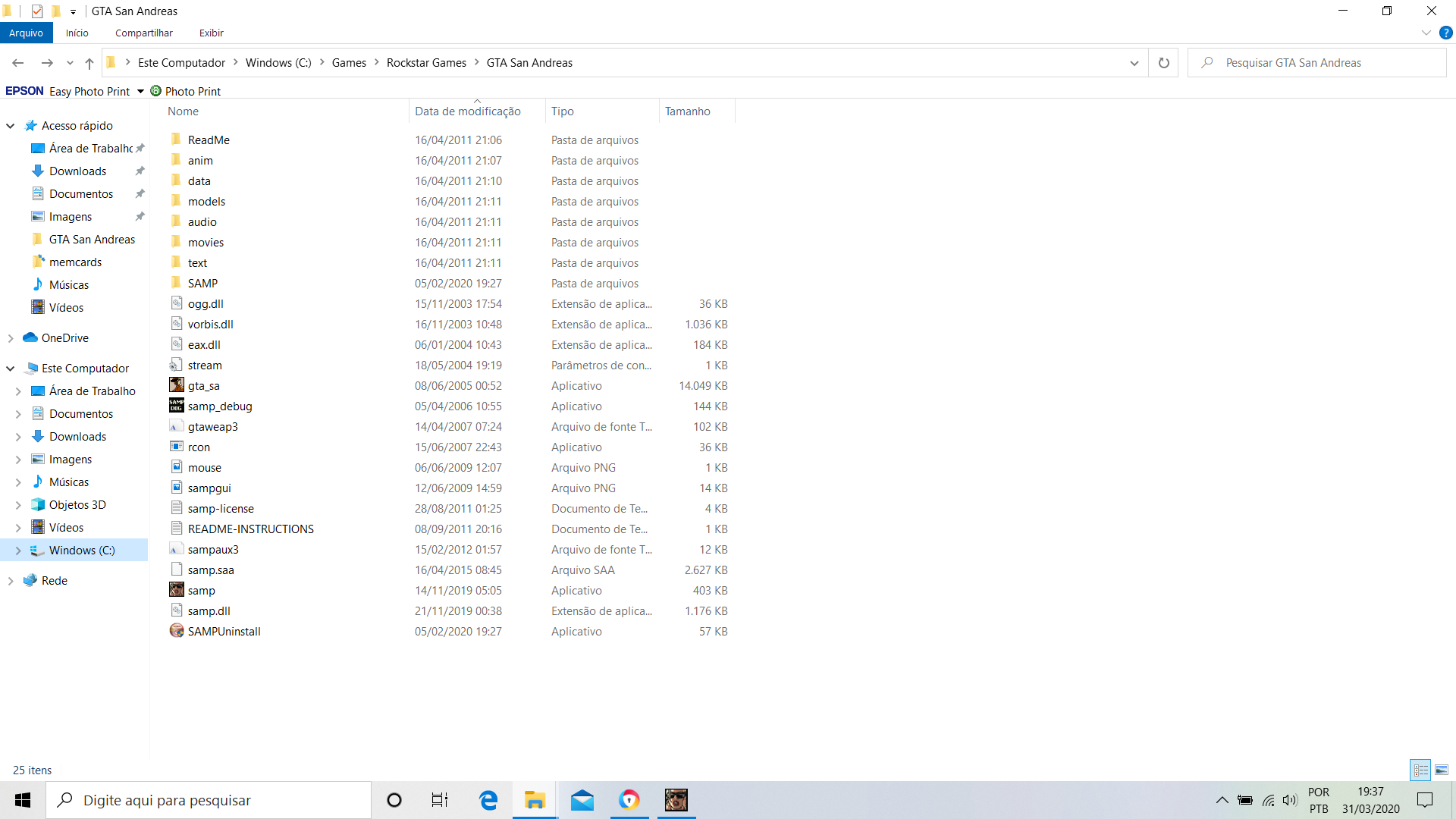The image size is (1456, 819).
Task: Expand the Windows (C:) tree node
Action: click(x=18, y=551)
